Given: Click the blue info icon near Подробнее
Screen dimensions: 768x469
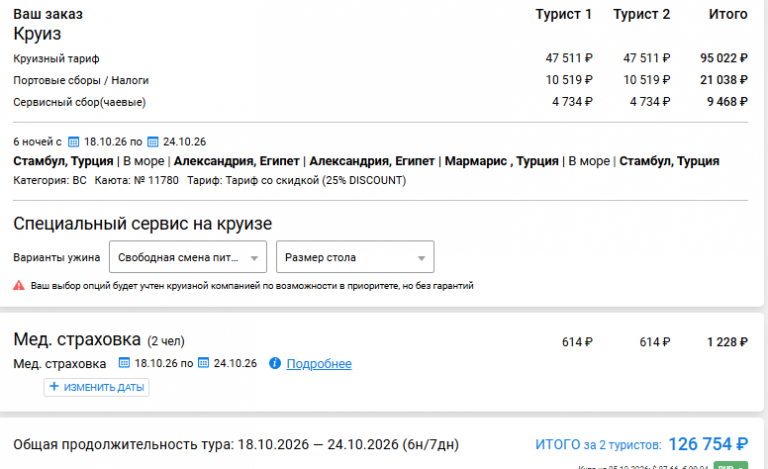Looking at the screenshot, I should click(275, 363).
